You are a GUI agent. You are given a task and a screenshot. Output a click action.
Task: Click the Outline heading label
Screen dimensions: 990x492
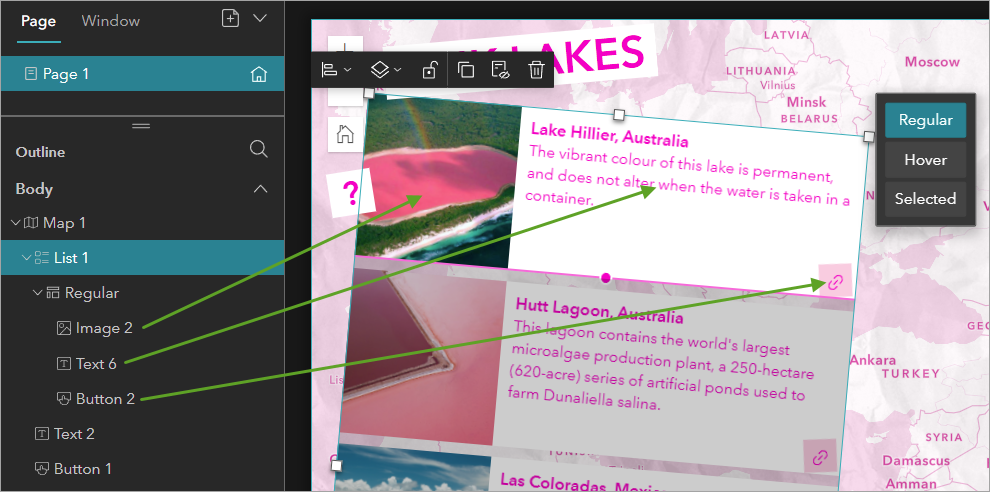click(40, 152)
